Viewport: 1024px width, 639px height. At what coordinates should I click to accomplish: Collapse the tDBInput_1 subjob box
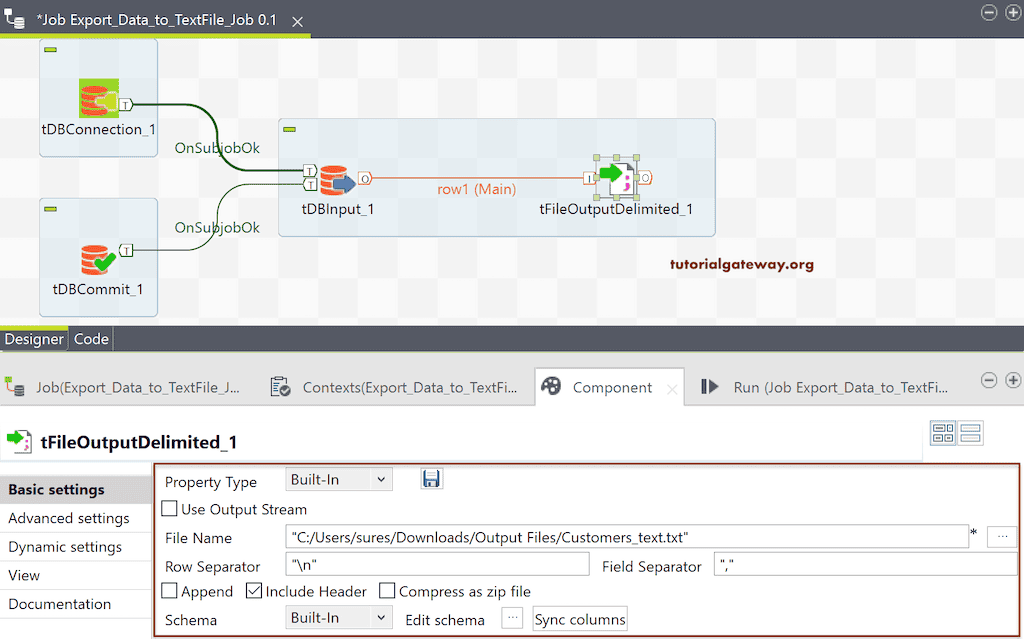[289, 129]
